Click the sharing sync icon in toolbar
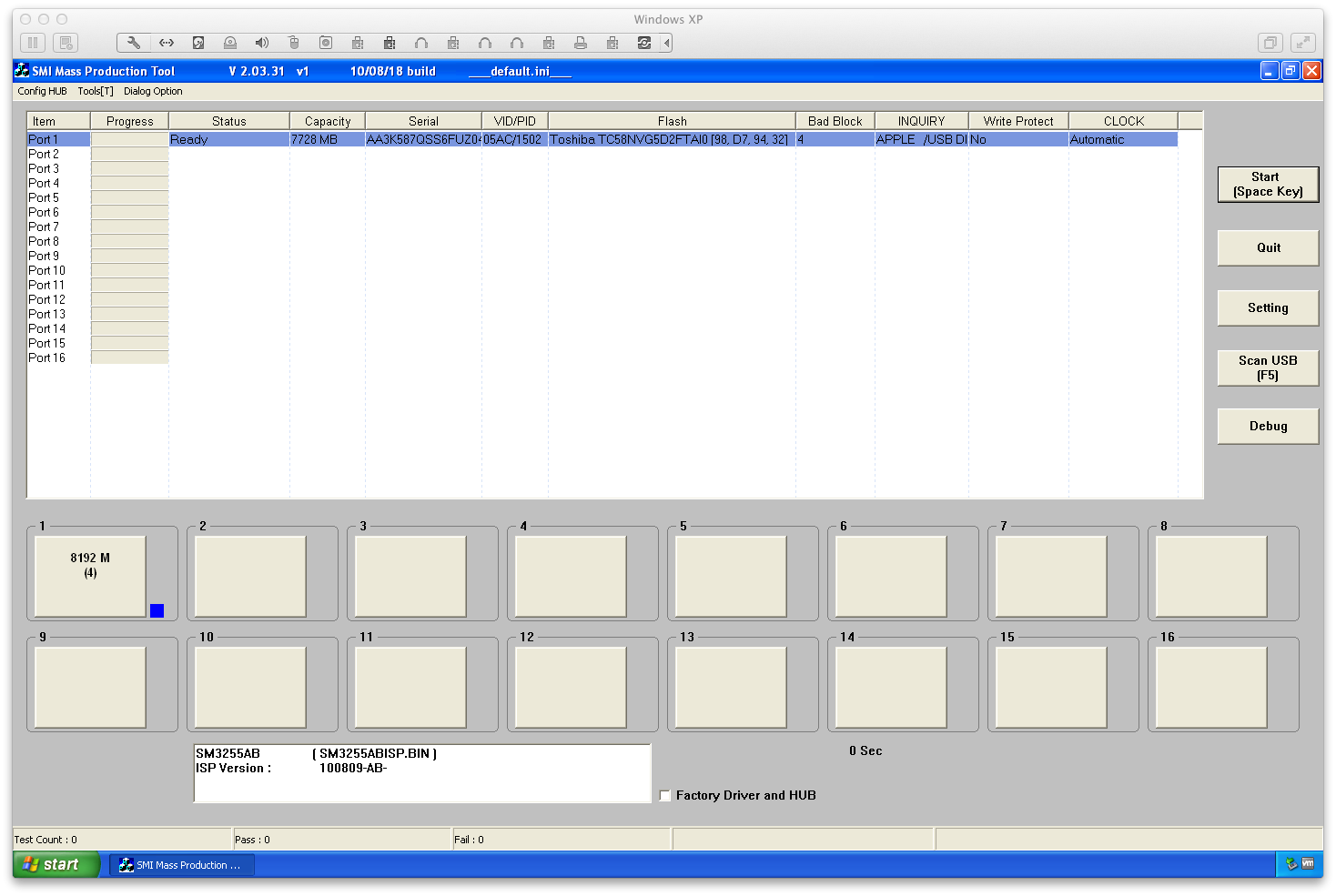Screen dimensions: 1336x896 [644, 43]
